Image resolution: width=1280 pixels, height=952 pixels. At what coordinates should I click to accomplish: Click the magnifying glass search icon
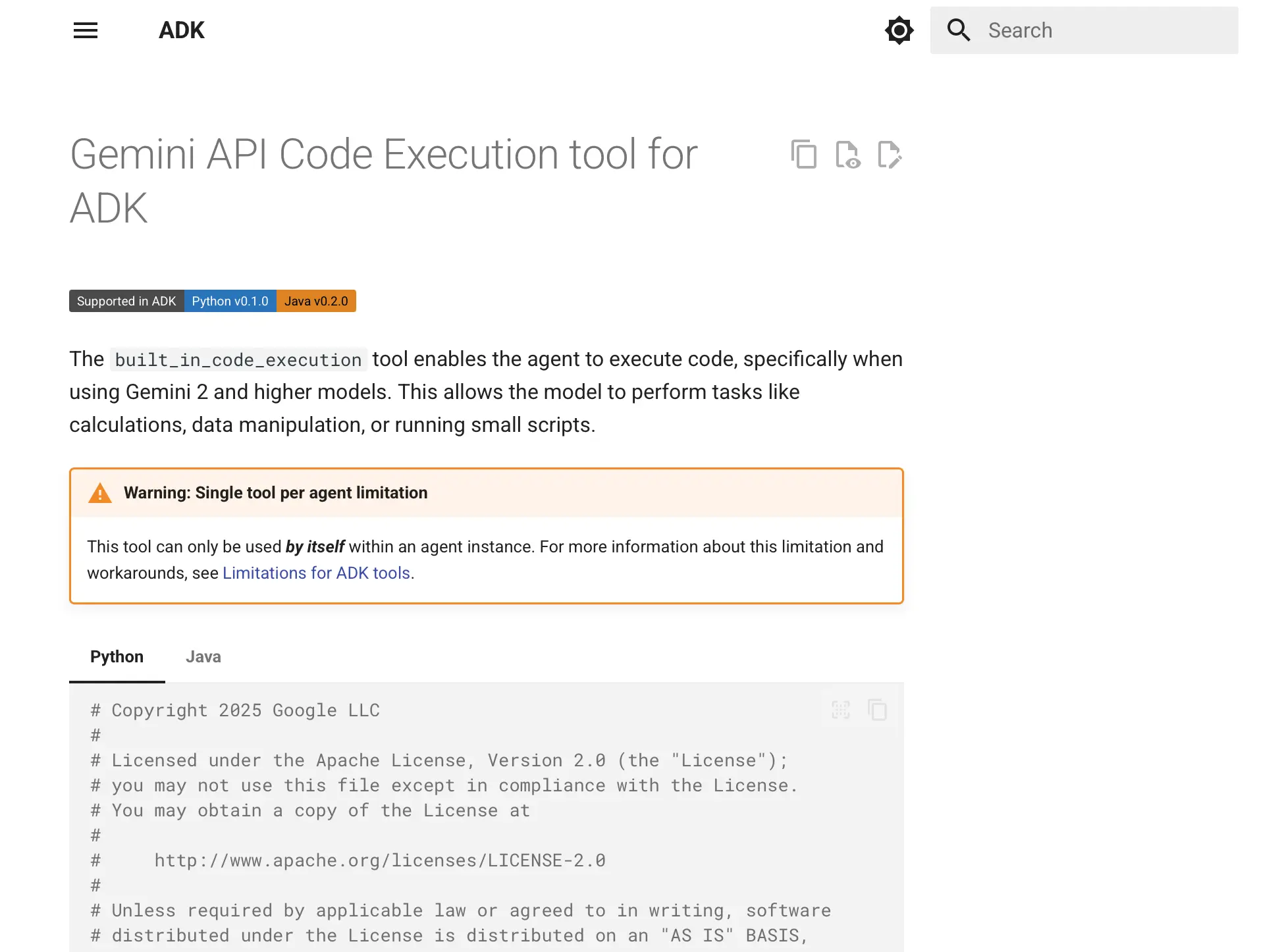(958, 30)
